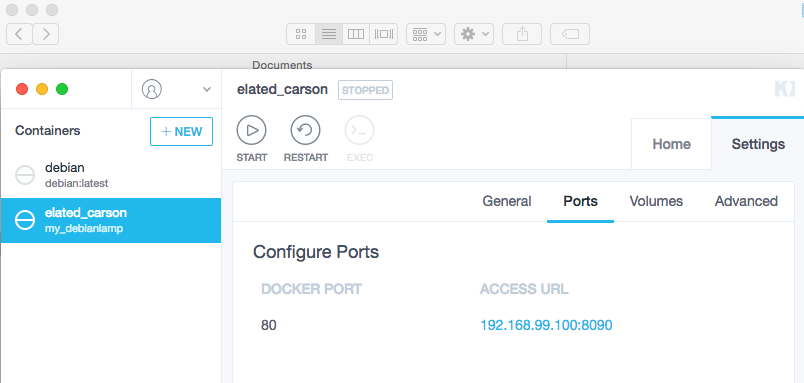Go forward in Finder
This screenshot has height=383, width=804.
[x=46, y=34]
